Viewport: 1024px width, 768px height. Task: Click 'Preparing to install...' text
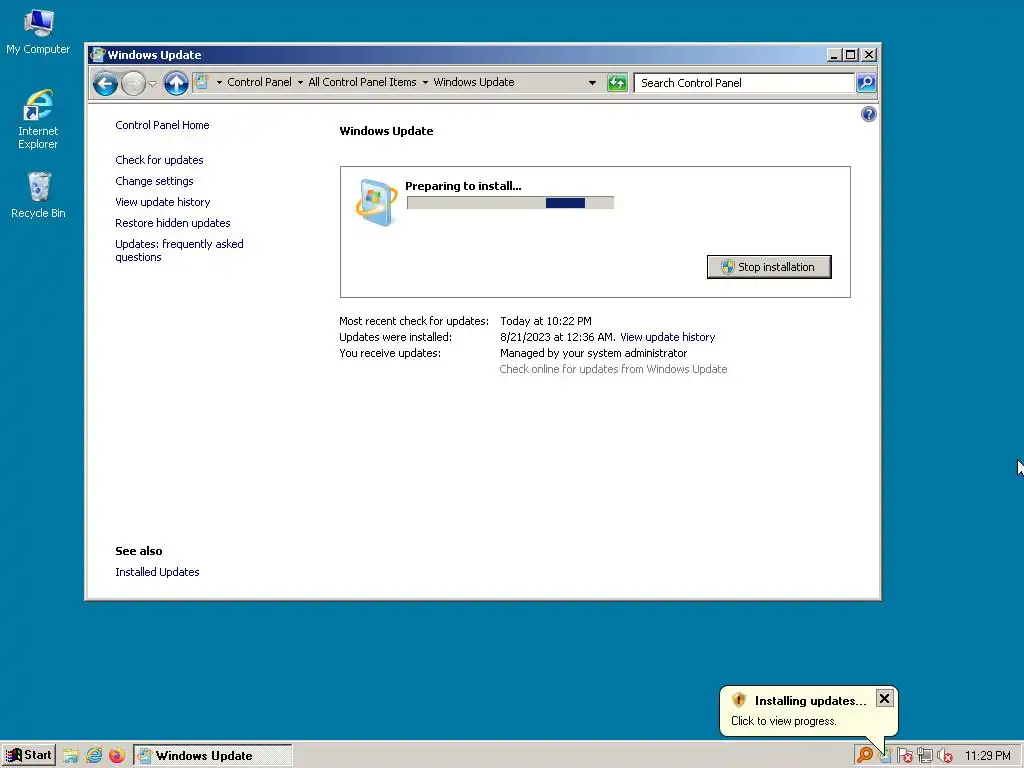click(463, 186)
